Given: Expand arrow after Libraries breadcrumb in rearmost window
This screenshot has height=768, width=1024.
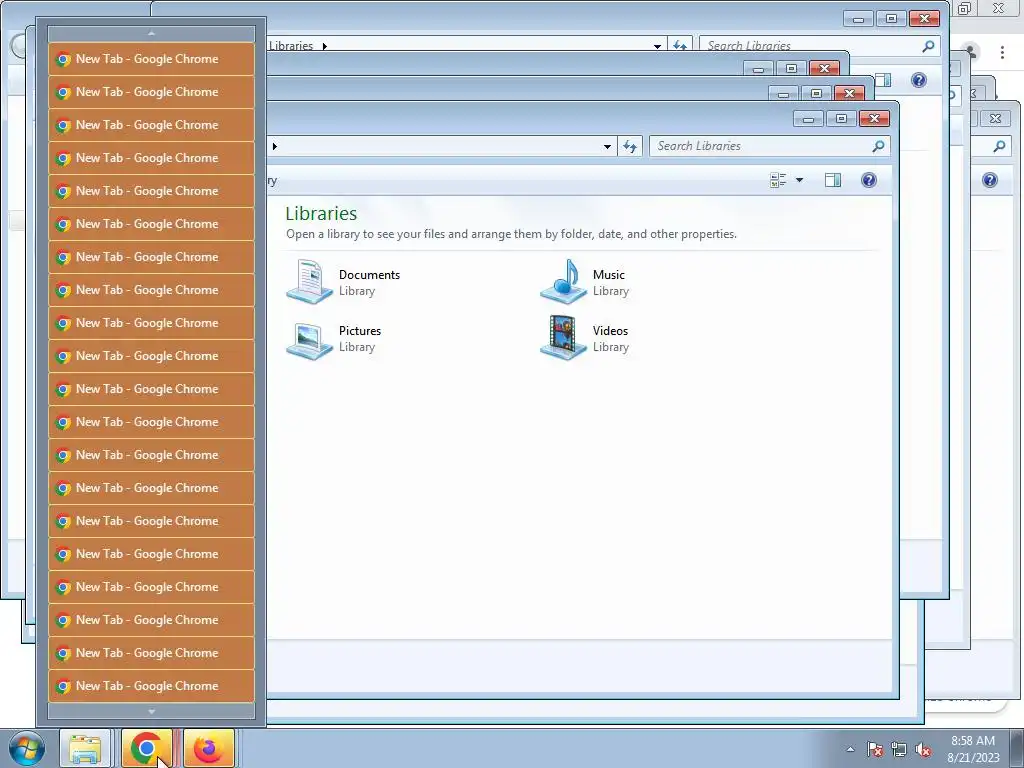Looking at the screenshot, I should pyautogui.click(x=325, y=46).
